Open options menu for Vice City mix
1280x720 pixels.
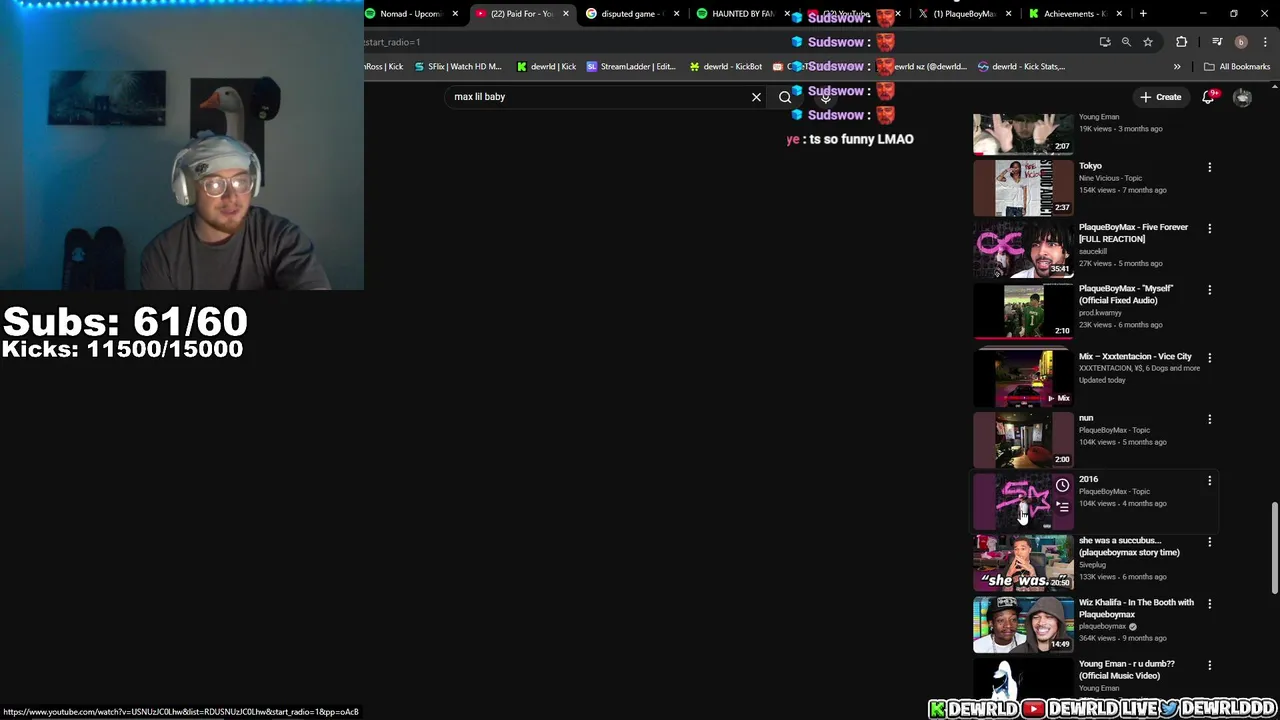[x=1209, y=358]
